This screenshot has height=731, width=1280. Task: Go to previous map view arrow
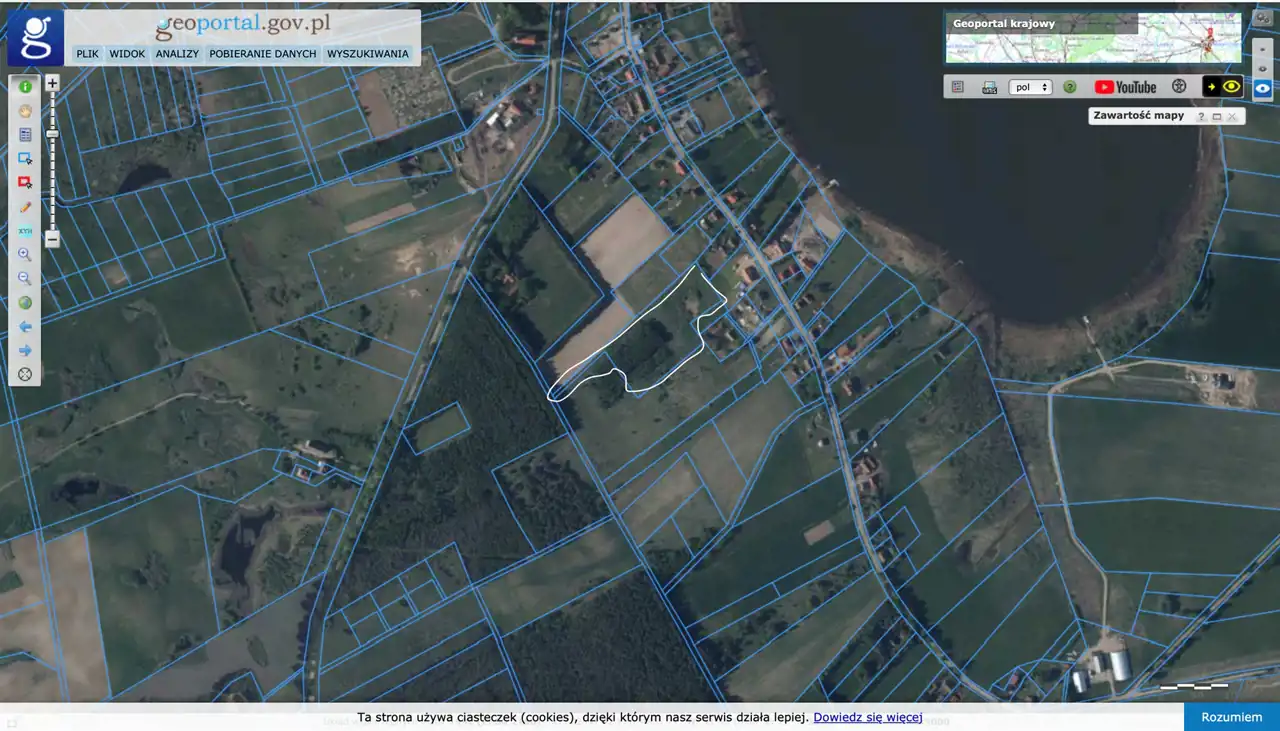point(25,327)
